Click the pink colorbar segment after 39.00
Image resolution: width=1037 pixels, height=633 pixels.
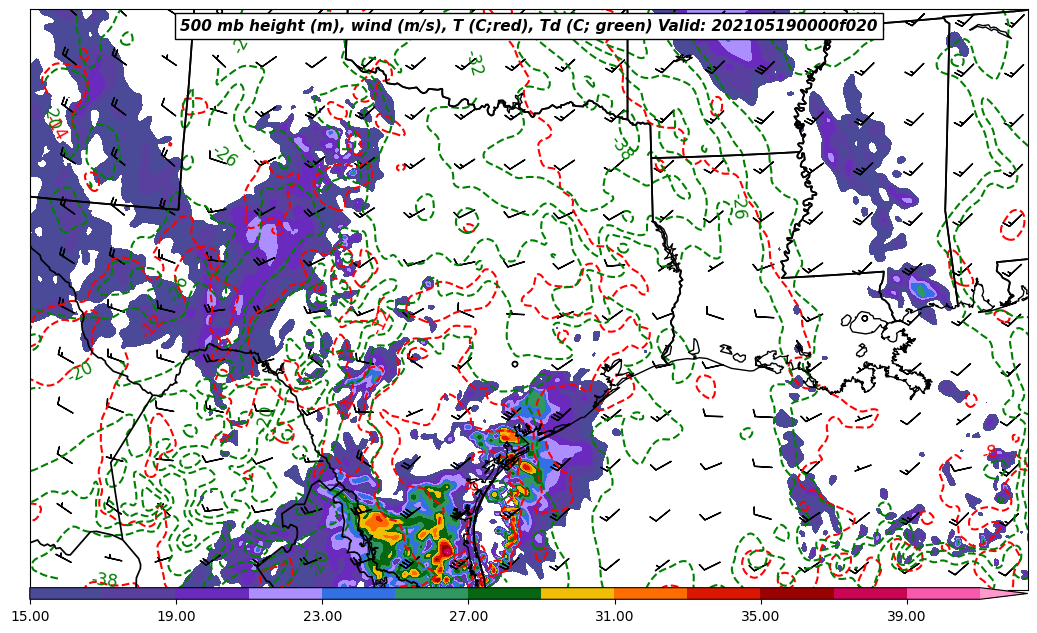943,593
